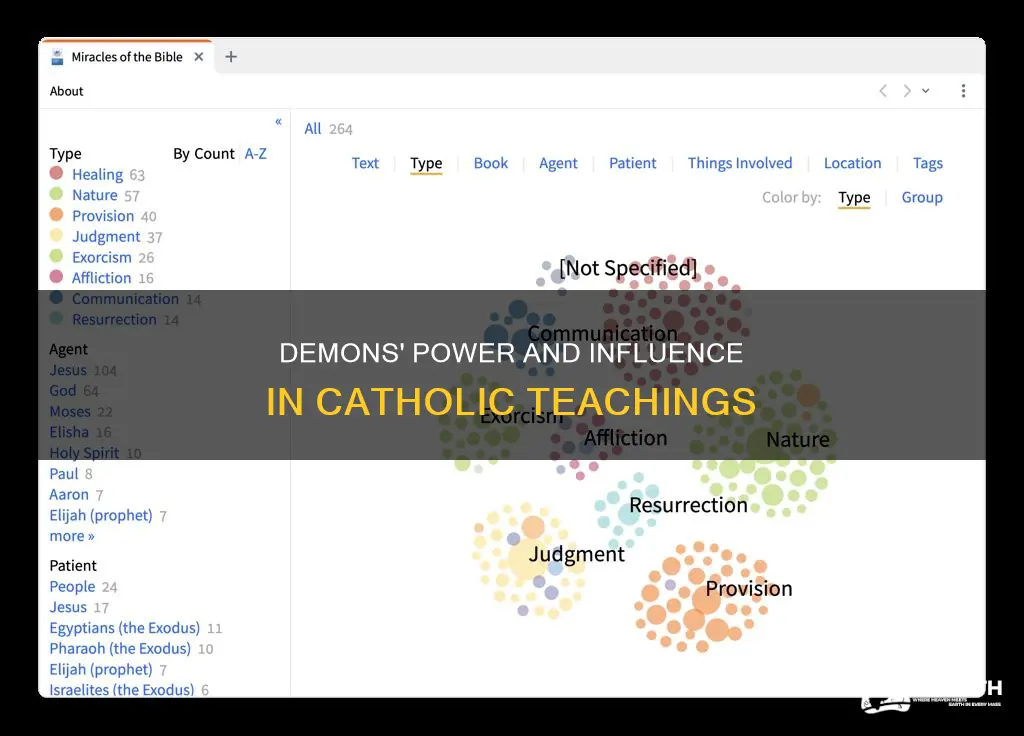The height and width of the screenshot is (736, 1024).
Task: Filter by Affliction type
Action: 102,278
